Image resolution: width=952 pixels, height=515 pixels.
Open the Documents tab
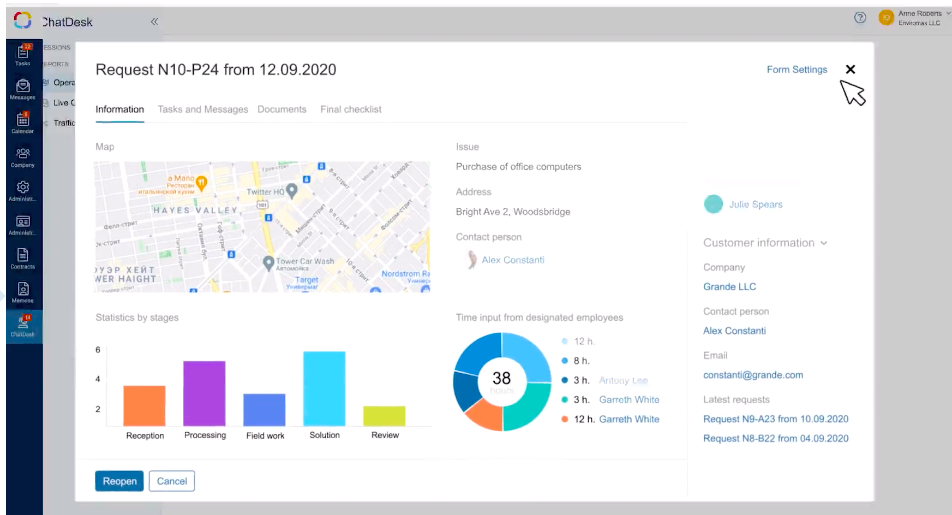click(x=282, y=109)
